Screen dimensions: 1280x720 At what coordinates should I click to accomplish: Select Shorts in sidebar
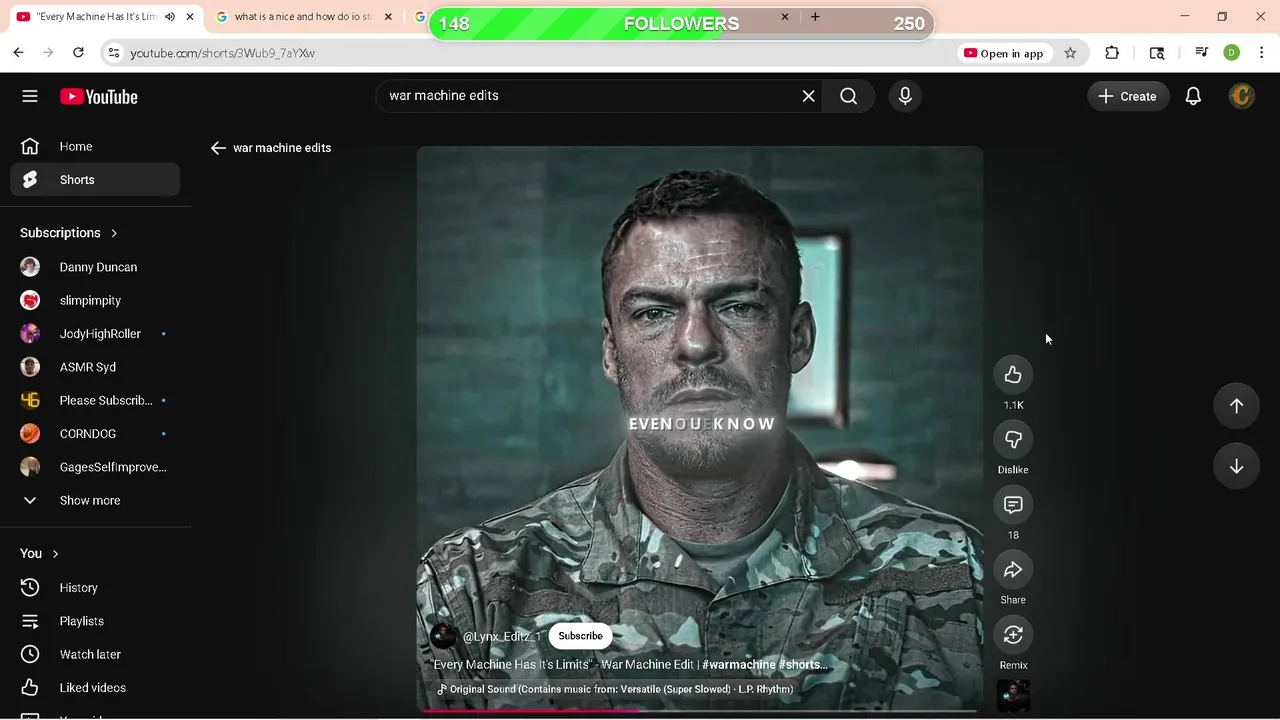pyautogui.click(x=95, y=180)
